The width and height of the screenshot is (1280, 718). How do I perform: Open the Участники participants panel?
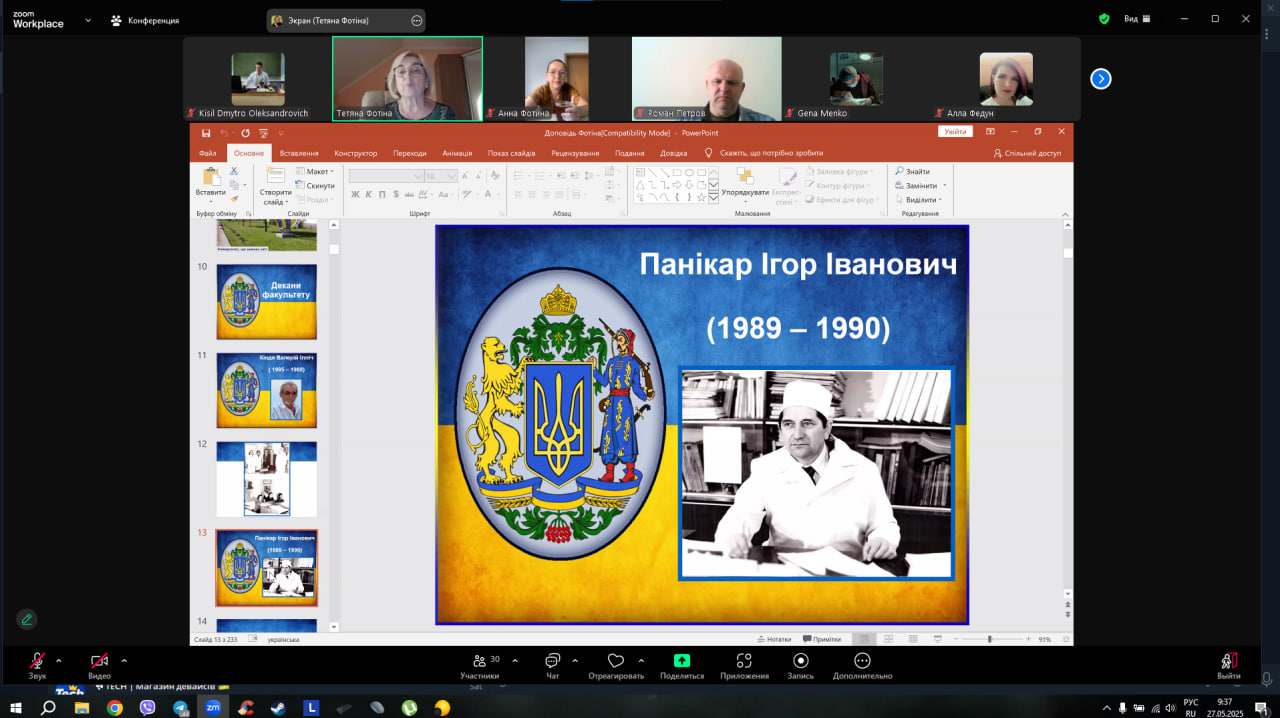(480, 661)
